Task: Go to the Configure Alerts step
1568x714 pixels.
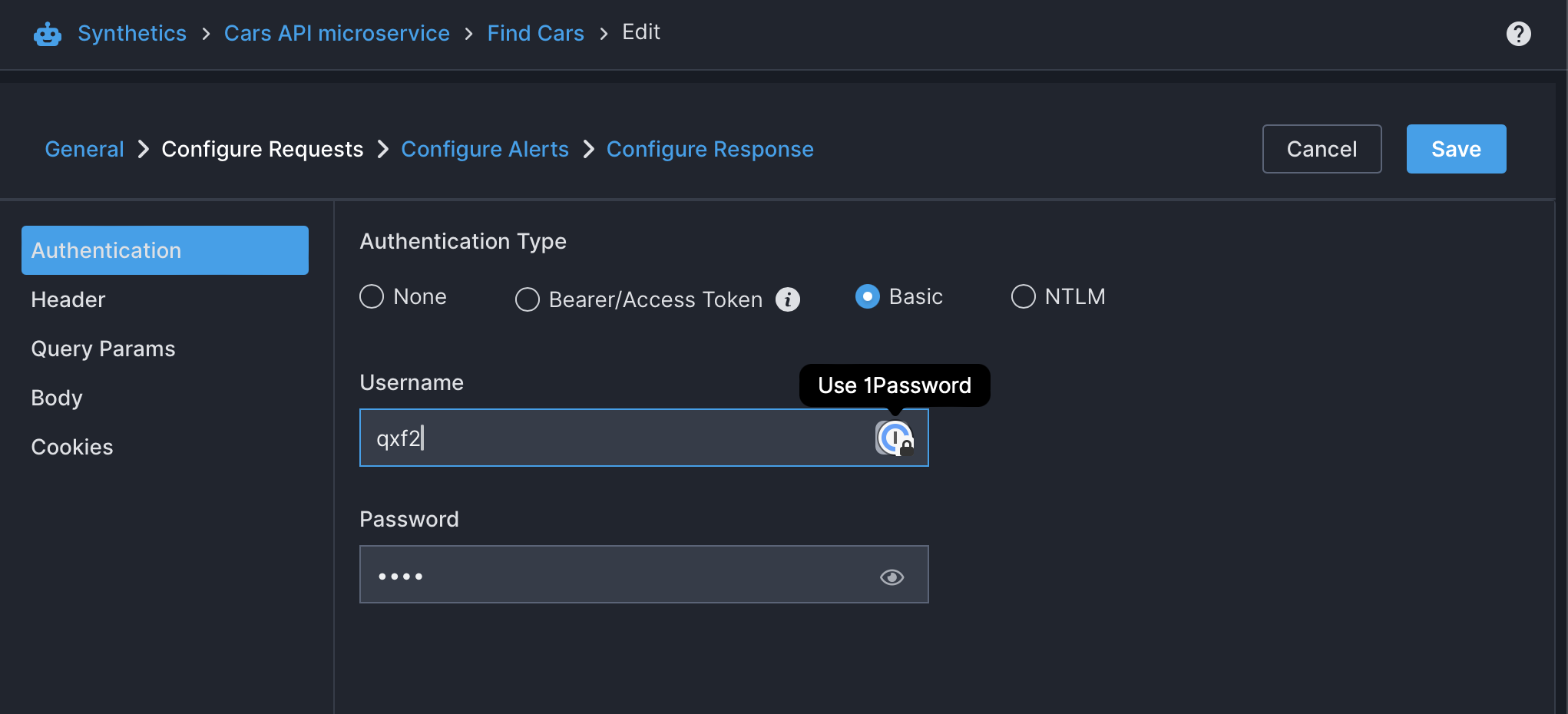Action: pyautogui.click(x=485, y=149)
